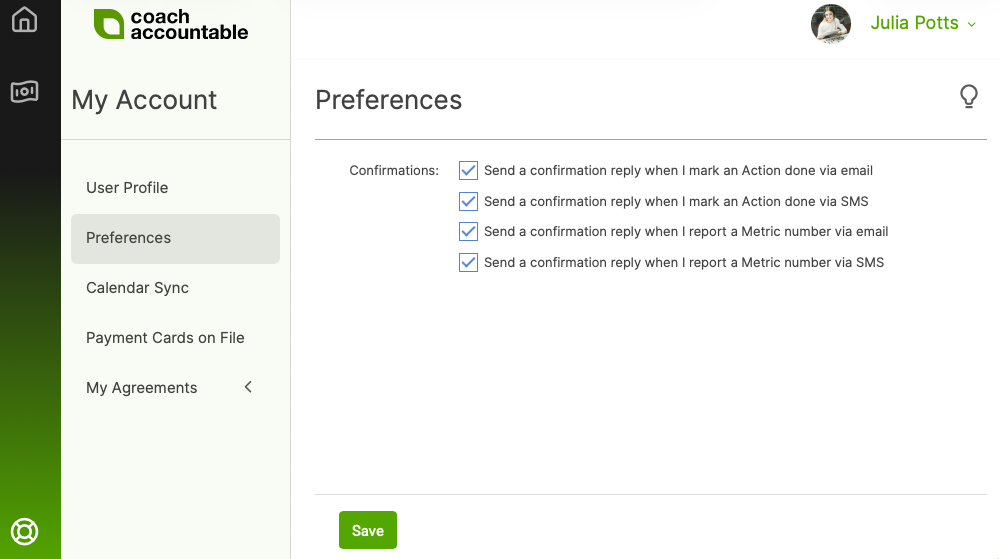Viewport: 999px width, 559px height.
Task: Open User Profile section
Action: point(127,188)
